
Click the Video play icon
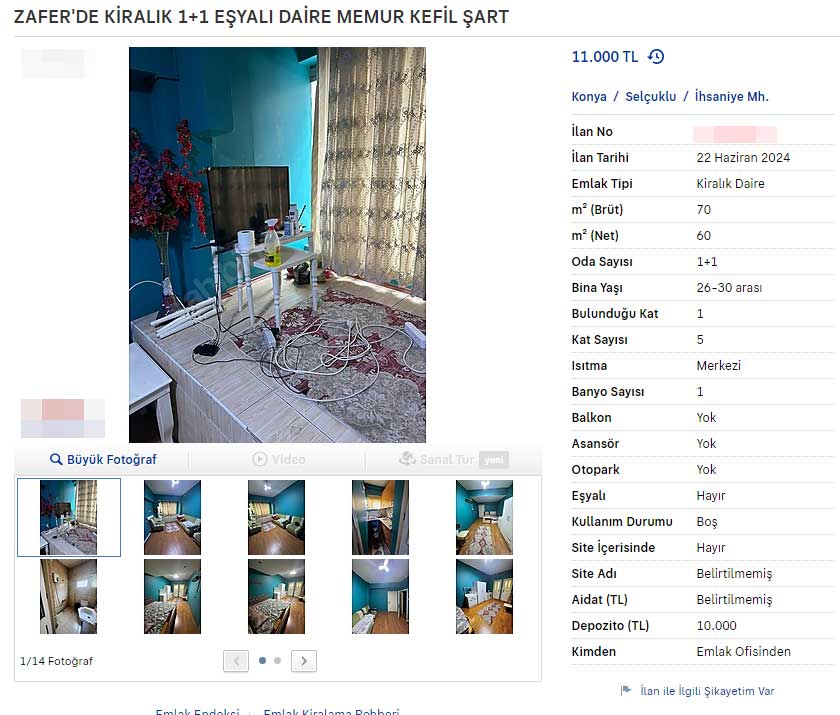click(260, 459)
